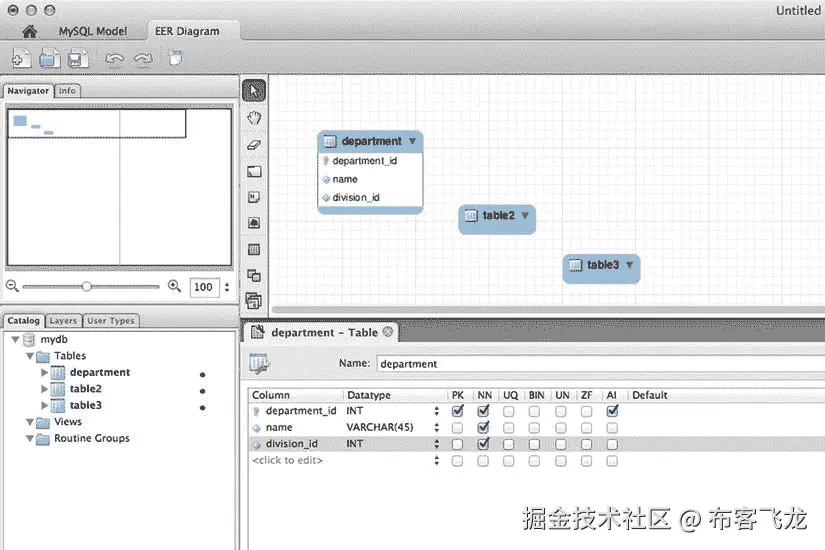The width and height of the screenshot is (825, 550).
Task: Toggle BIN checkbox for name column
Action: coord(534,428)
